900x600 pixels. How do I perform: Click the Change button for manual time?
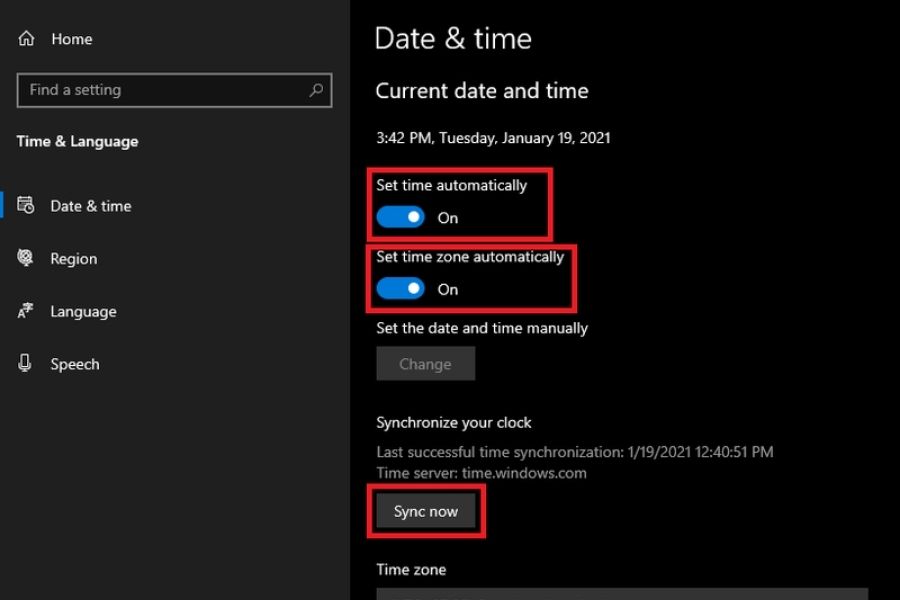425,364
